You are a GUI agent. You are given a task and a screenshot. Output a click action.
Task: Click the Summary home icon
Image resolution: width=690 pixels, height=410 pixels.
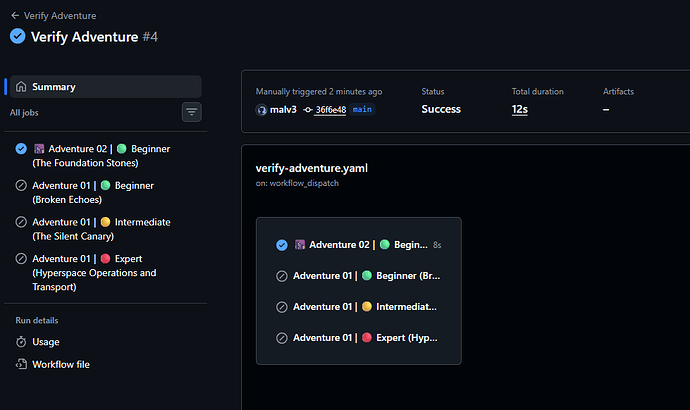[21, 87]
